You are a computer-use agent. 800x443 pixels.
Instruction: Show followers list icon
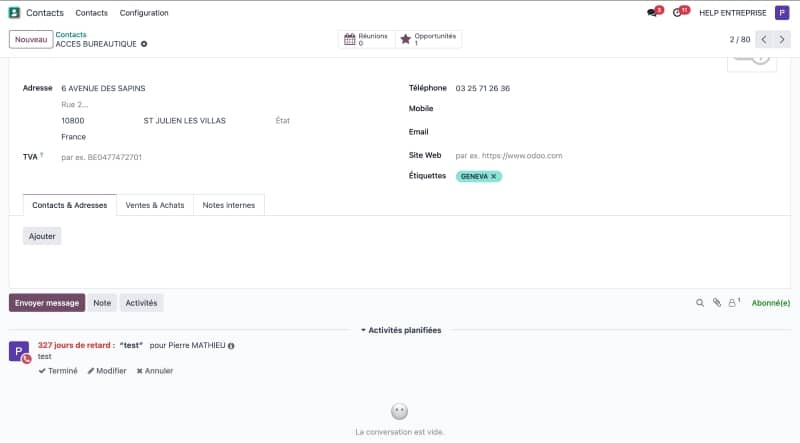click(x=734, y=303)
